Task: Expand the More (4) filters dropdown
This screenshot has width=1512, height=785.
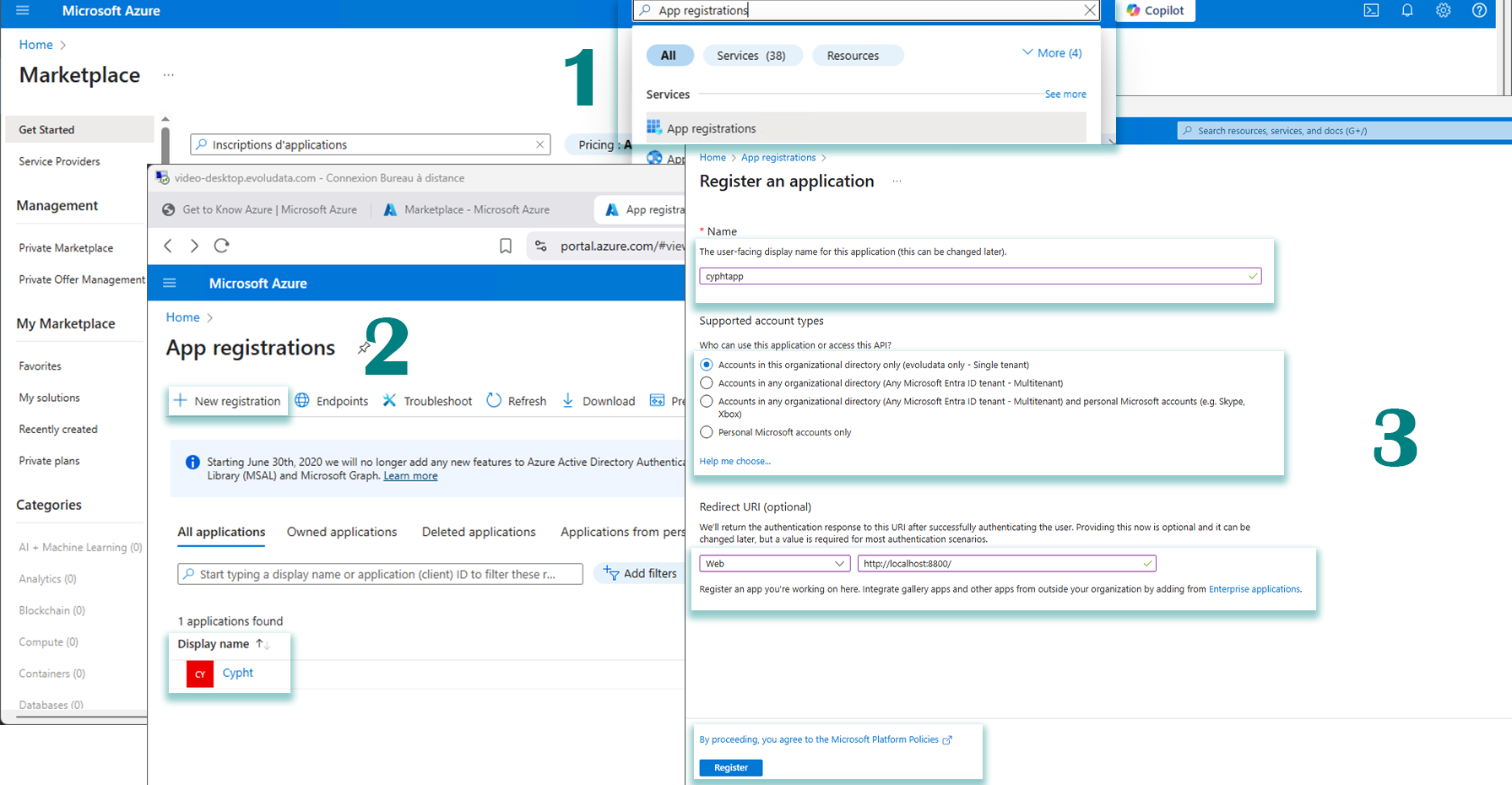Action: (x=1052, y=52)
